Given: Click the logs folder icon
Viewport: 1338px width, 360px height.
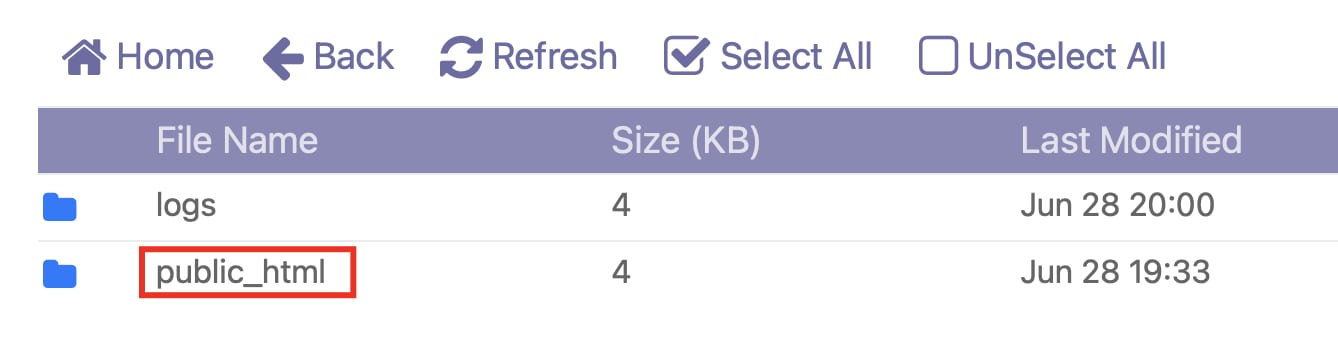Looking at the screenshot, I should (60, 207).
